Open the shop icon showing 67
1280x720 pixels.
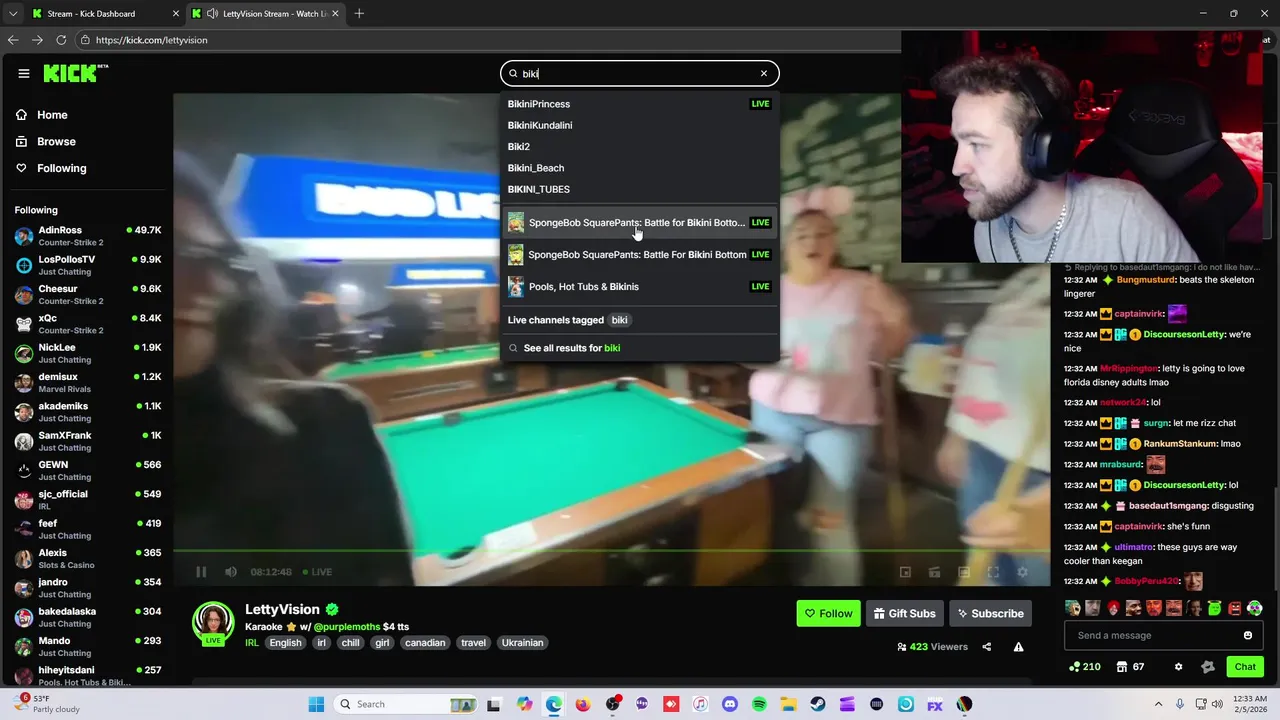click(1131, 667)
